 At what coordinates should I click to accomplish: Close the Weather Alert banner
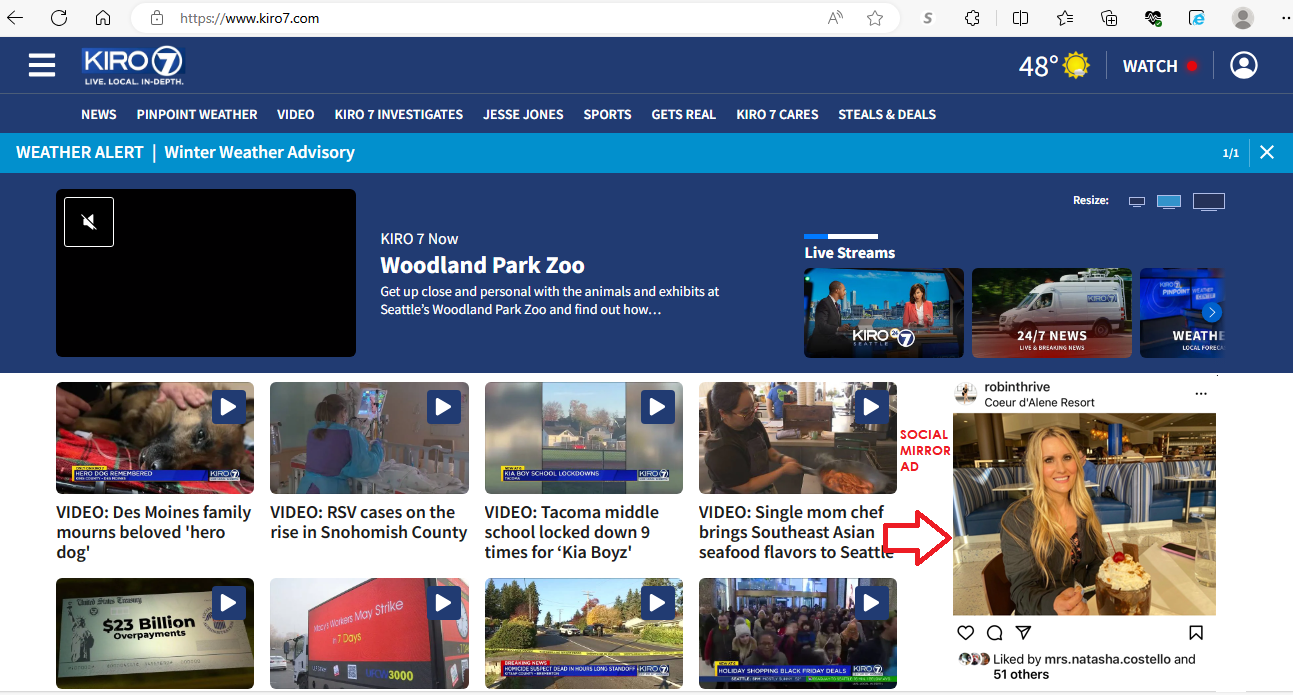(x=1267, y=152)
